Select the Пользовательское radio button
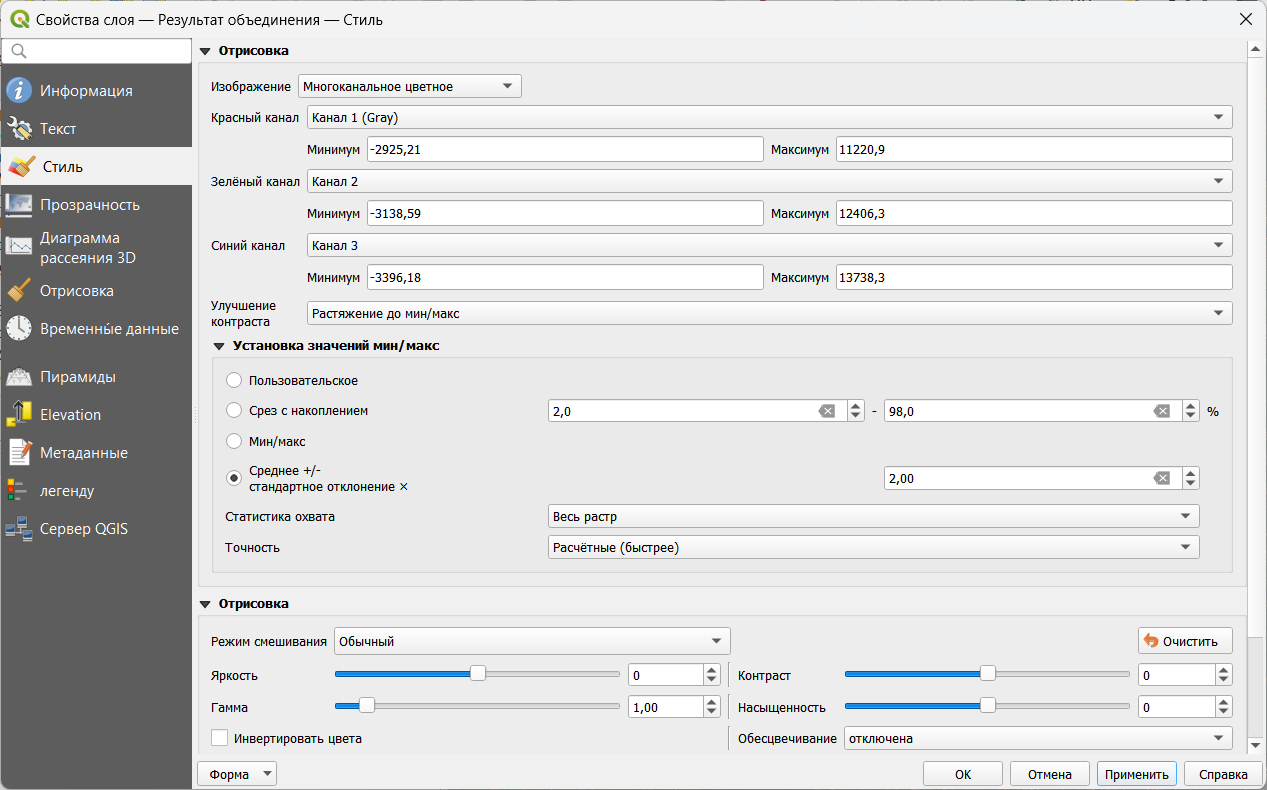Screen dimensions: 1267x790 234,381
